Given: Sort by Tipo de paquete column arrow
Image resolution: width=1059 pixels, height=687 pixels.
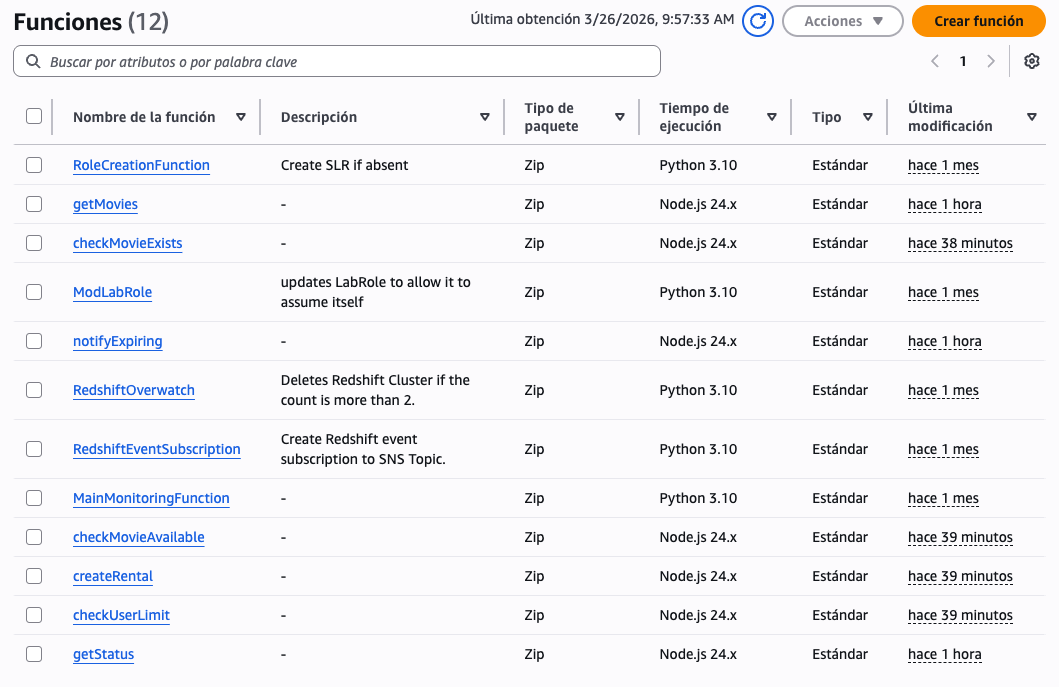Looking at the screenshot, I should click(x=620, y=117).
